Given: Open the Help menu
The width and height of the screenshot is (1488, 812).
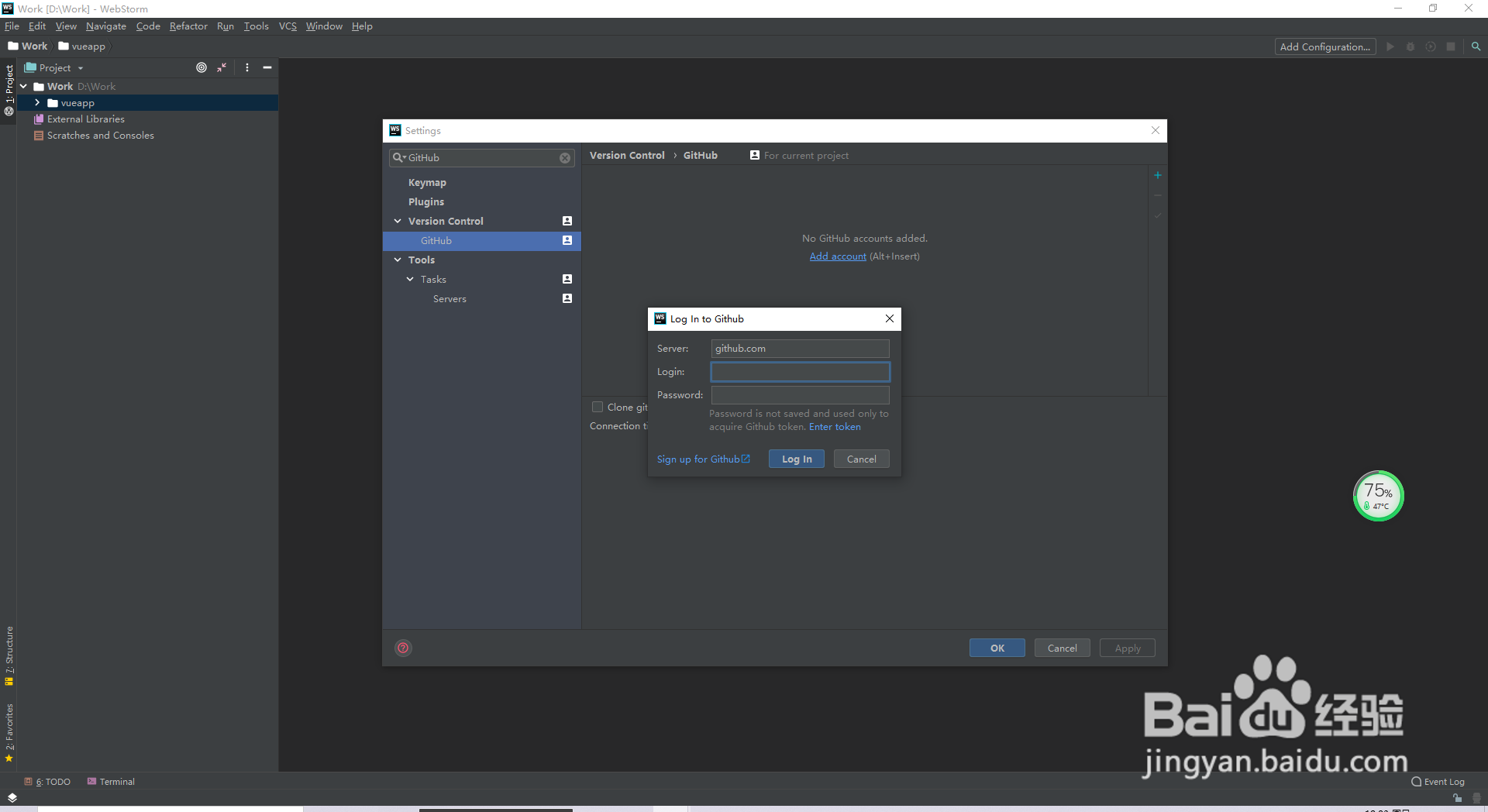Looking at the screenshot, I should click(x=362, y=26).
